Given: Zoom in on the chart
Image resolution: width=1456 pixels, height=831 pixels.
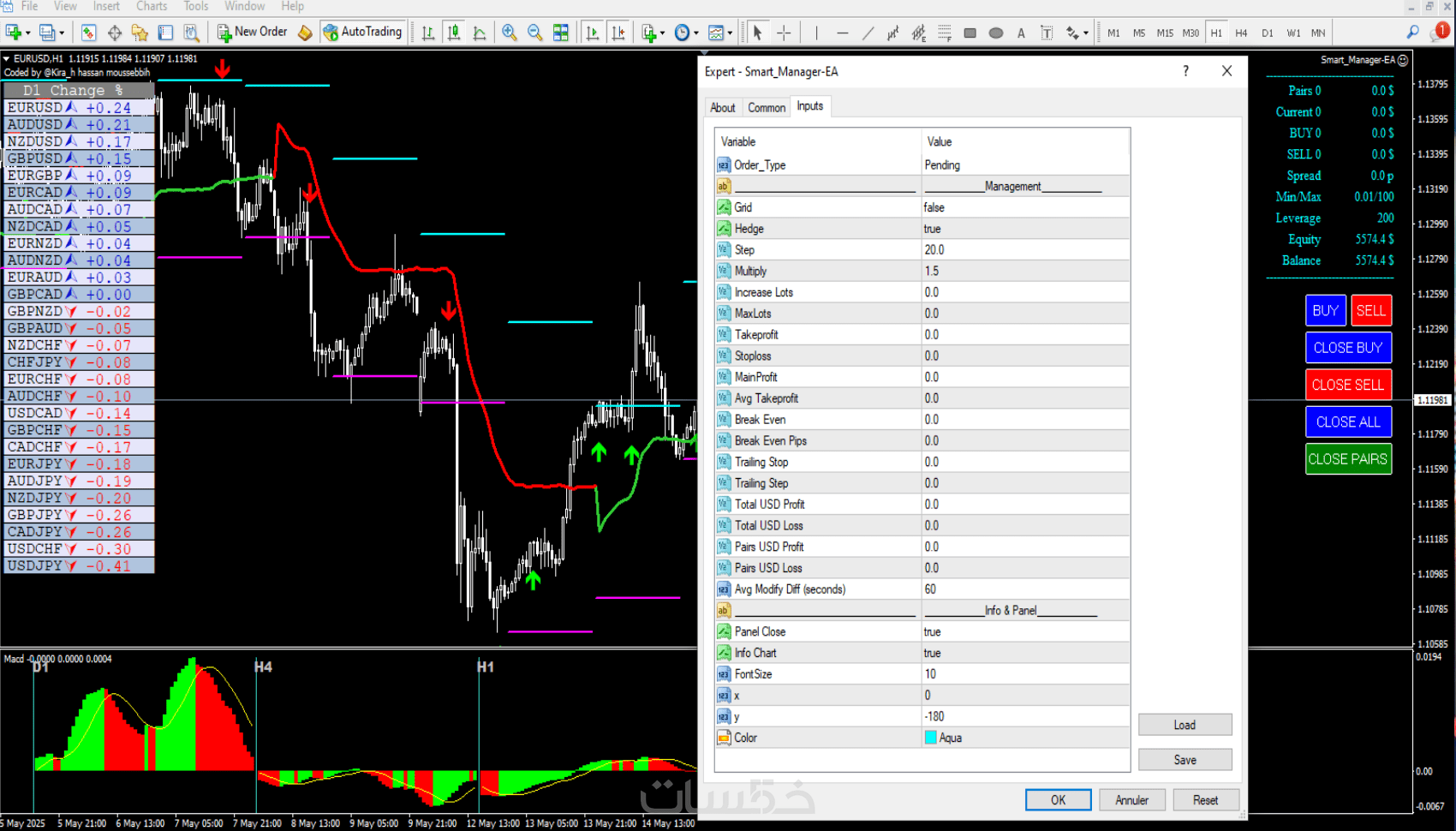Looking at the screenshot, I should pyautogui.click(x=510, y=33).
